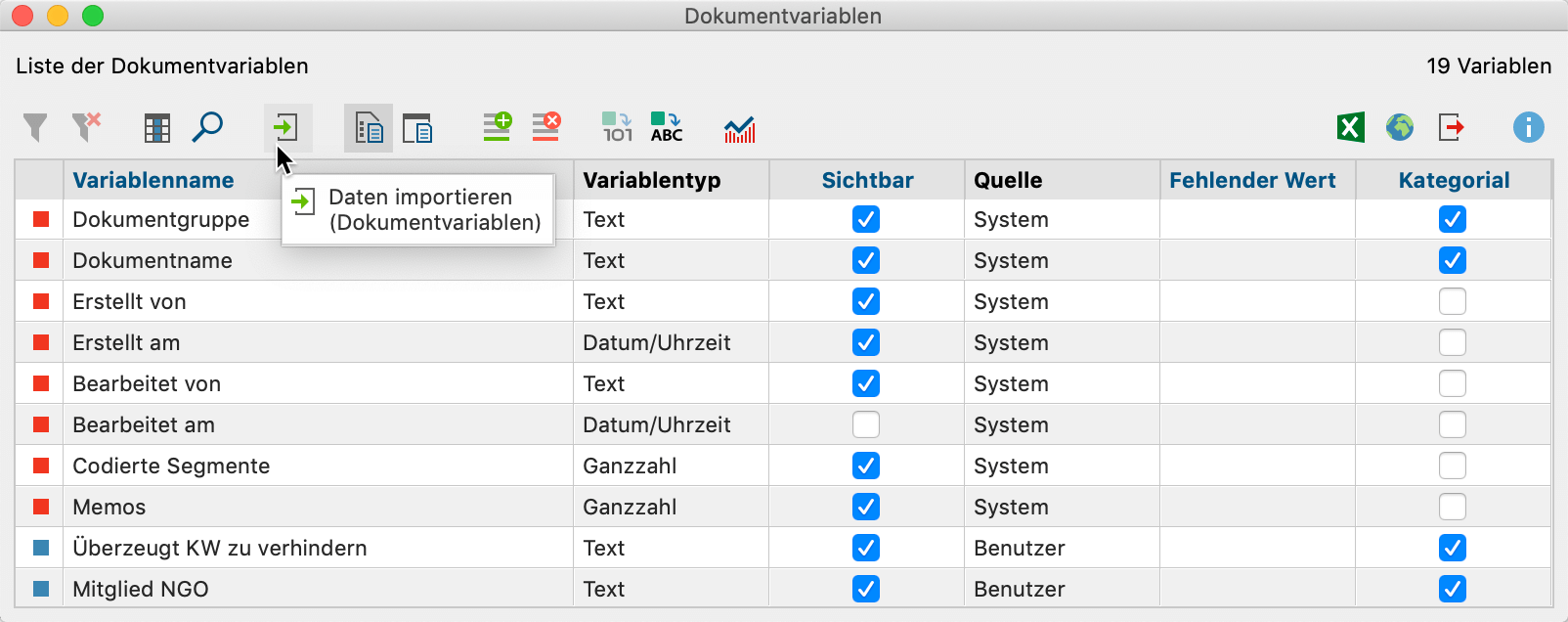Open the statistics chart icon
Image resolution: width=1568 pixels, height=622 pixels.
pos(739,128)
